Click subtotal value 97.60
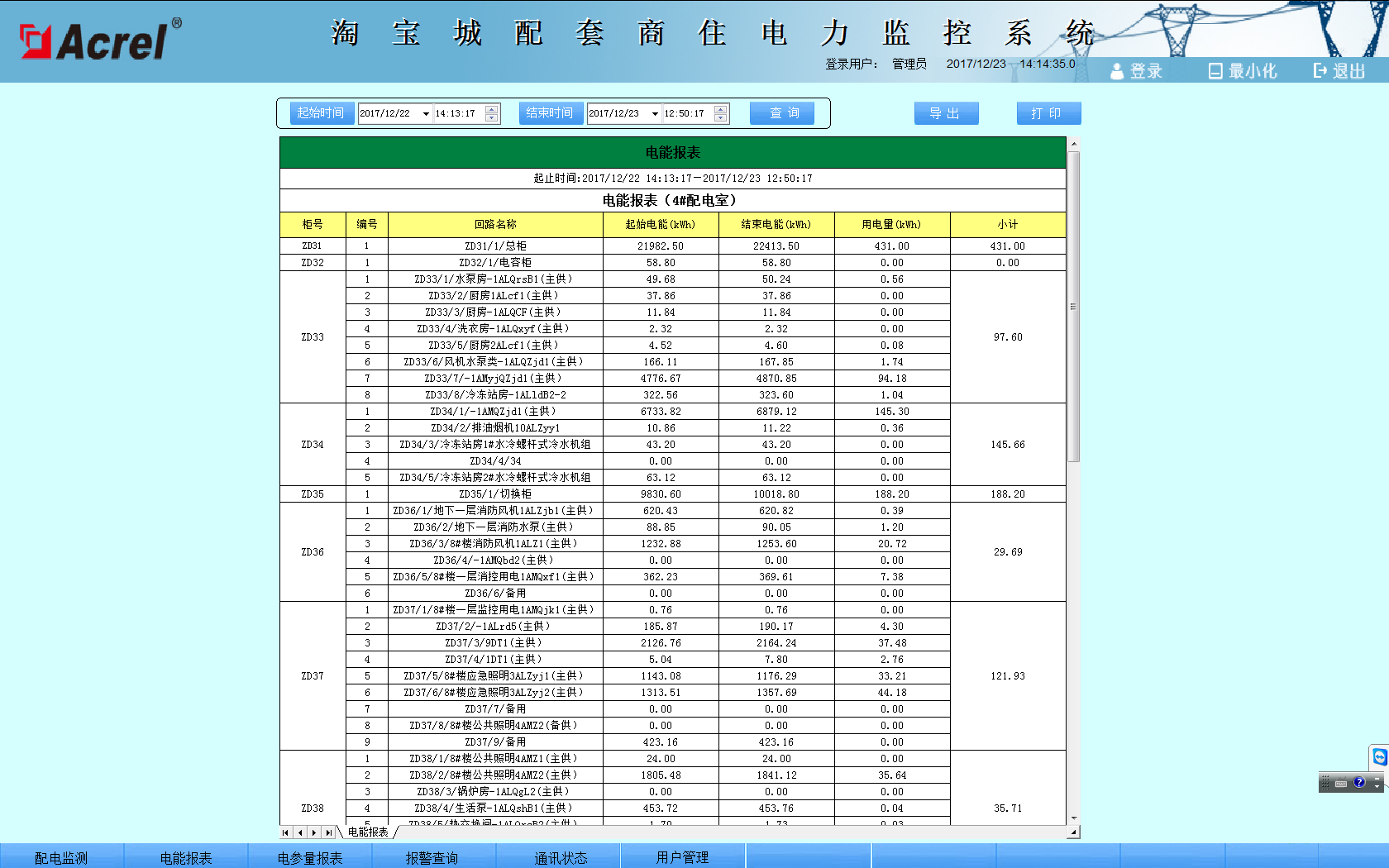The width and height of the screenshot is (1389, 868). (x=1008, y=337)
